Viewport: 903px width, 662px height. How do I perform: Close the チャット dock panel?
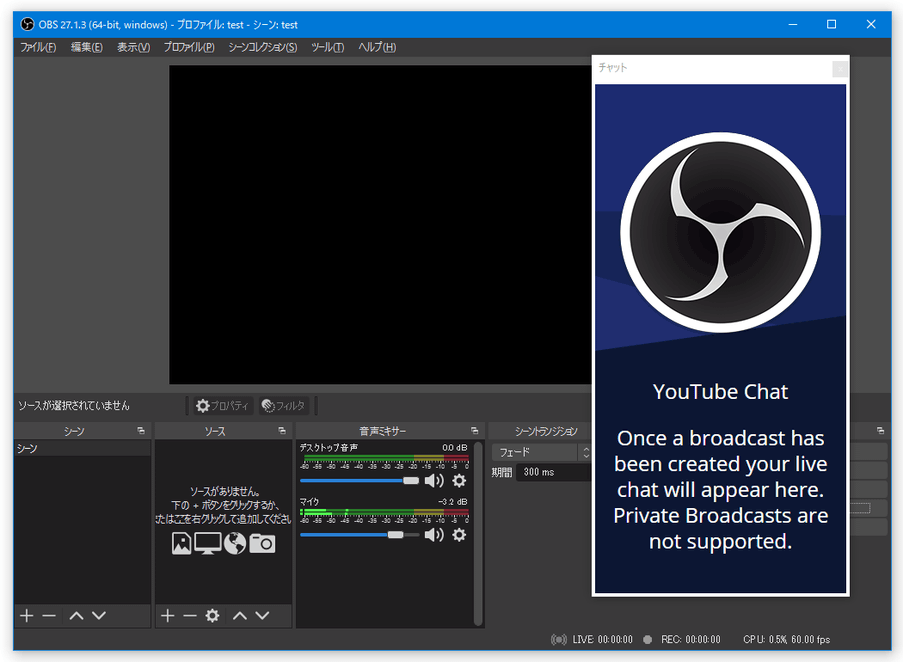click(x=840, y=69)
